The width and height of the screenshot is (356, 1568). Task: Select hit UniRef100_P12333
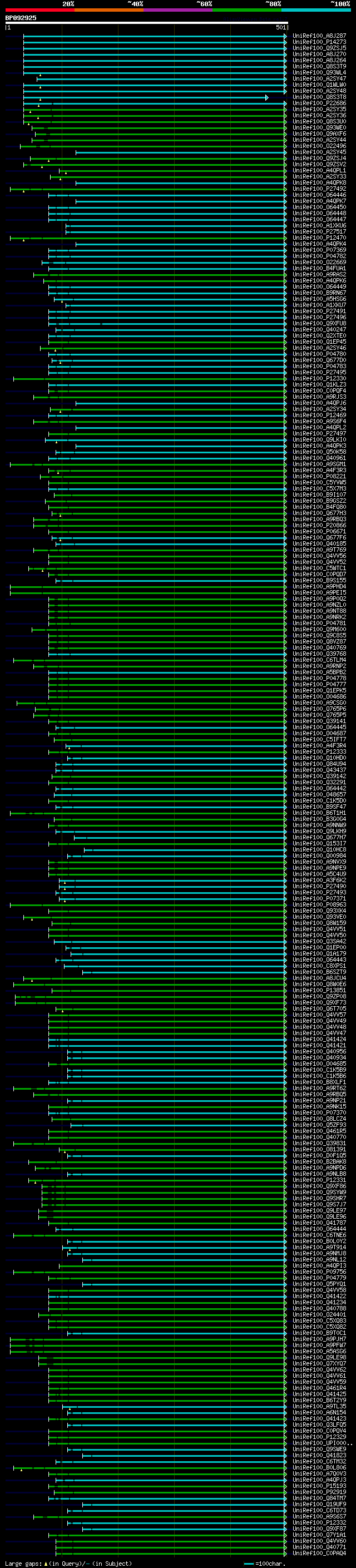click(319, 752)
